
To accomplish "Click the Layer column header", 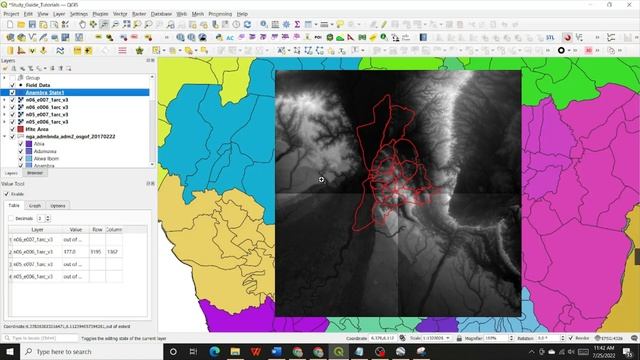I will point(37,230).
